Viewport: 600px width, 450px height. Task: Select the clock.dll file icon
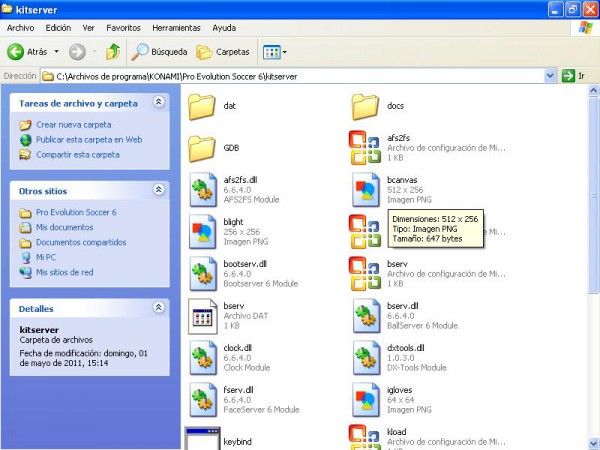(x=203, y=358)
